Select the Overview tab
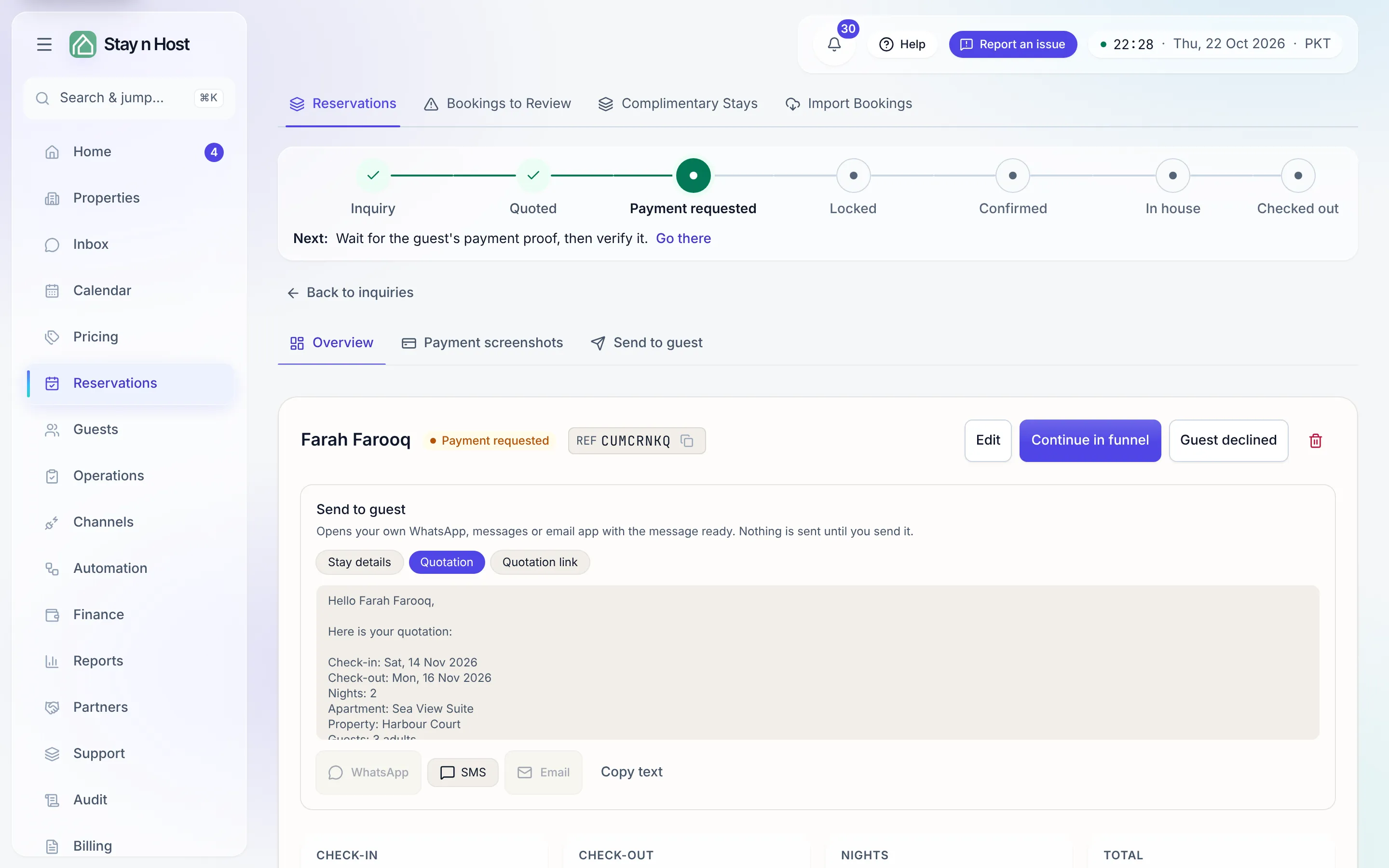The width and height of the screenshot is (1389, 868). coord(331,343)
